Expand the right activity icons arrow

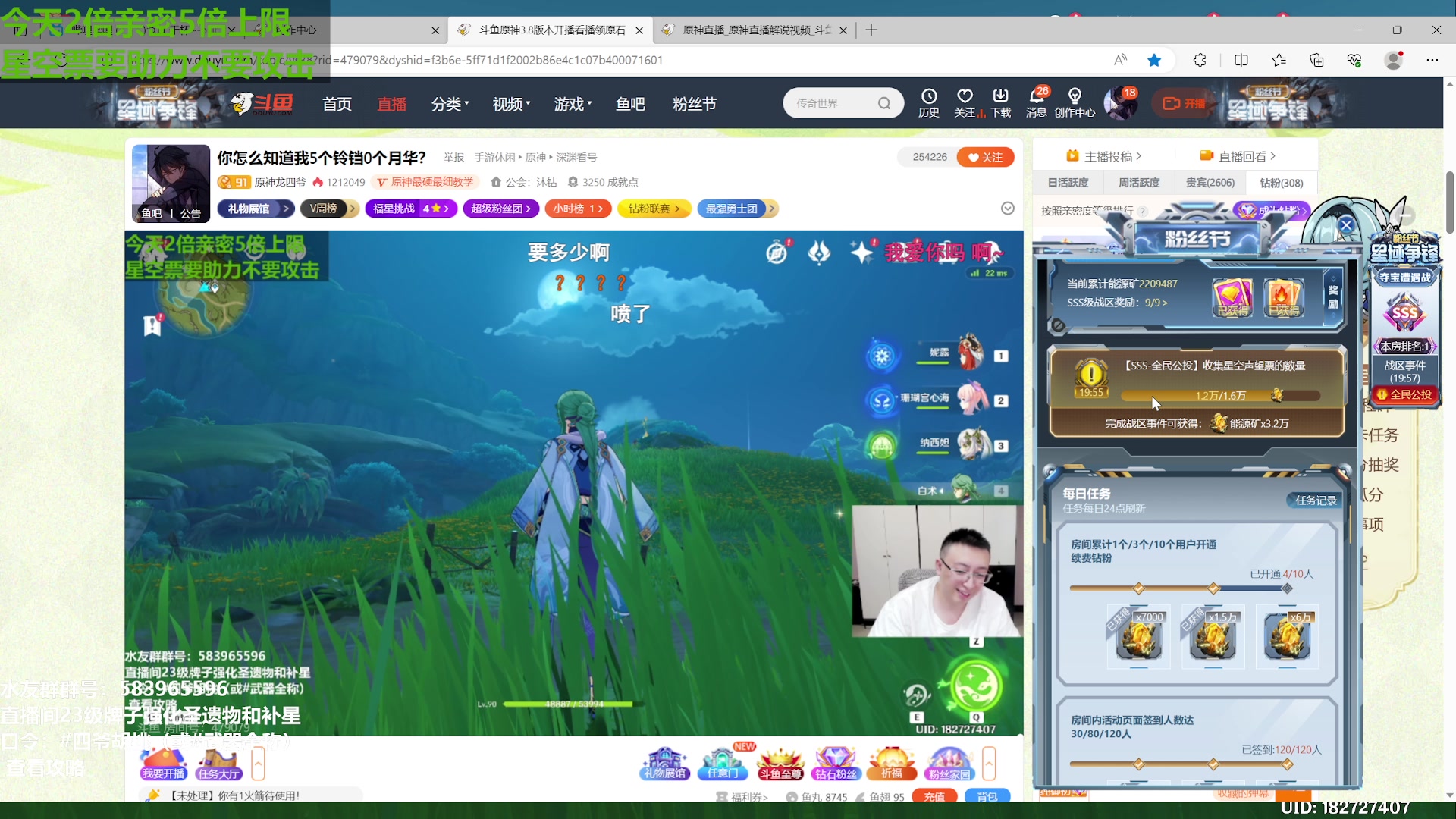coord(989,763)
